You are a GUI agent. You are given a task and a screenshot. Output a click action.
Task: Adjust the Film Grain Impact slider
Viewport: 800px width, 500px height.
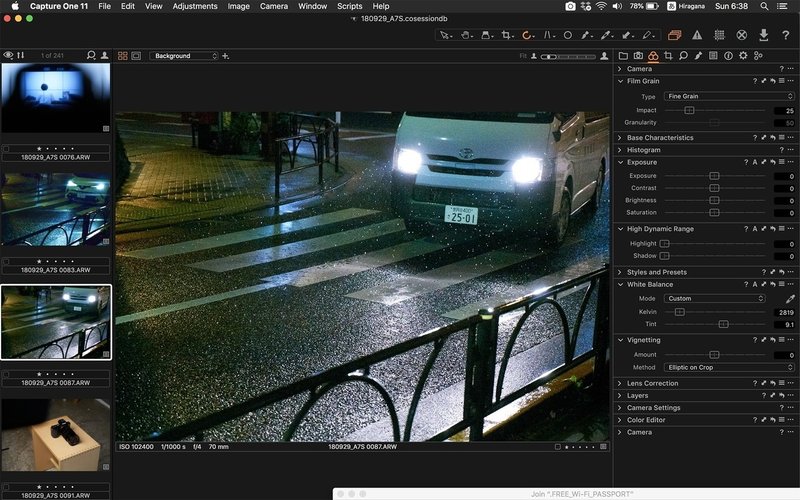(689, 110)
